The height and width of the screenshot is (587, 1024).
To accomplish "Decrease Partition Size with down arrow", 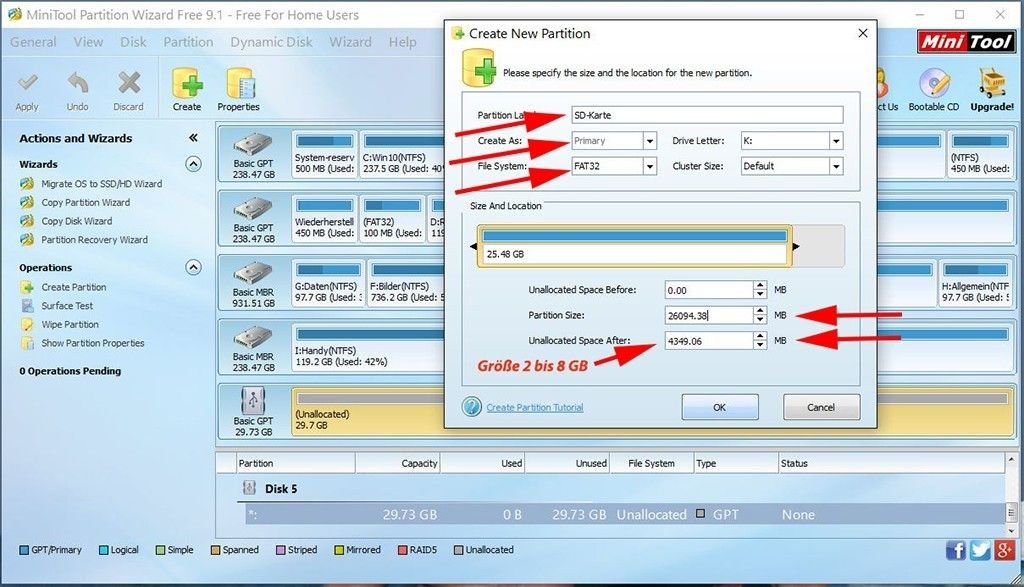I will click(760, 320).
